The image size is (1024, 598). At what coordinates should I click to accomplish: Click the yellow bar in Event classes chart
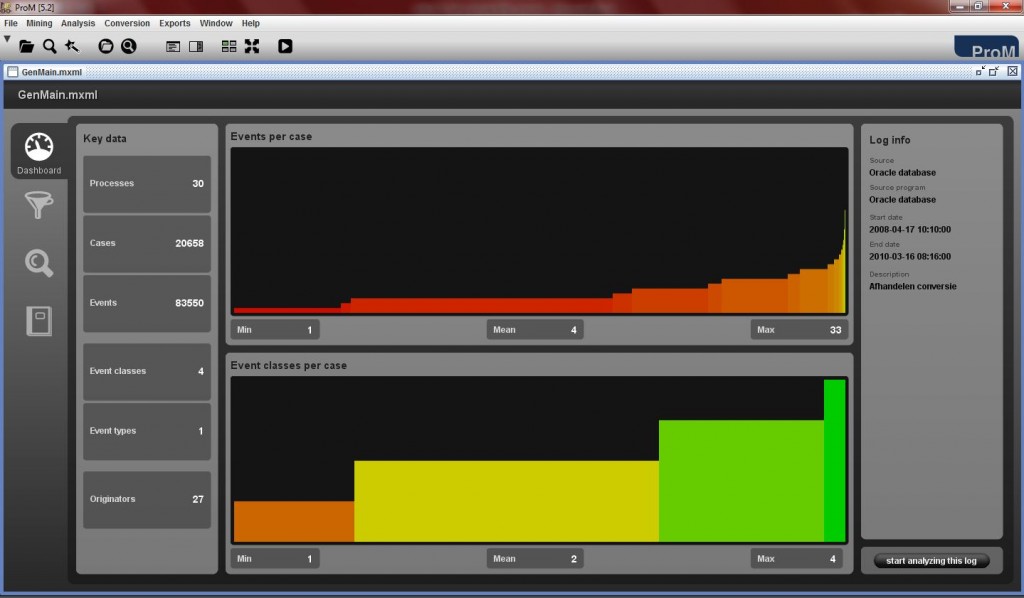[506, 501]
